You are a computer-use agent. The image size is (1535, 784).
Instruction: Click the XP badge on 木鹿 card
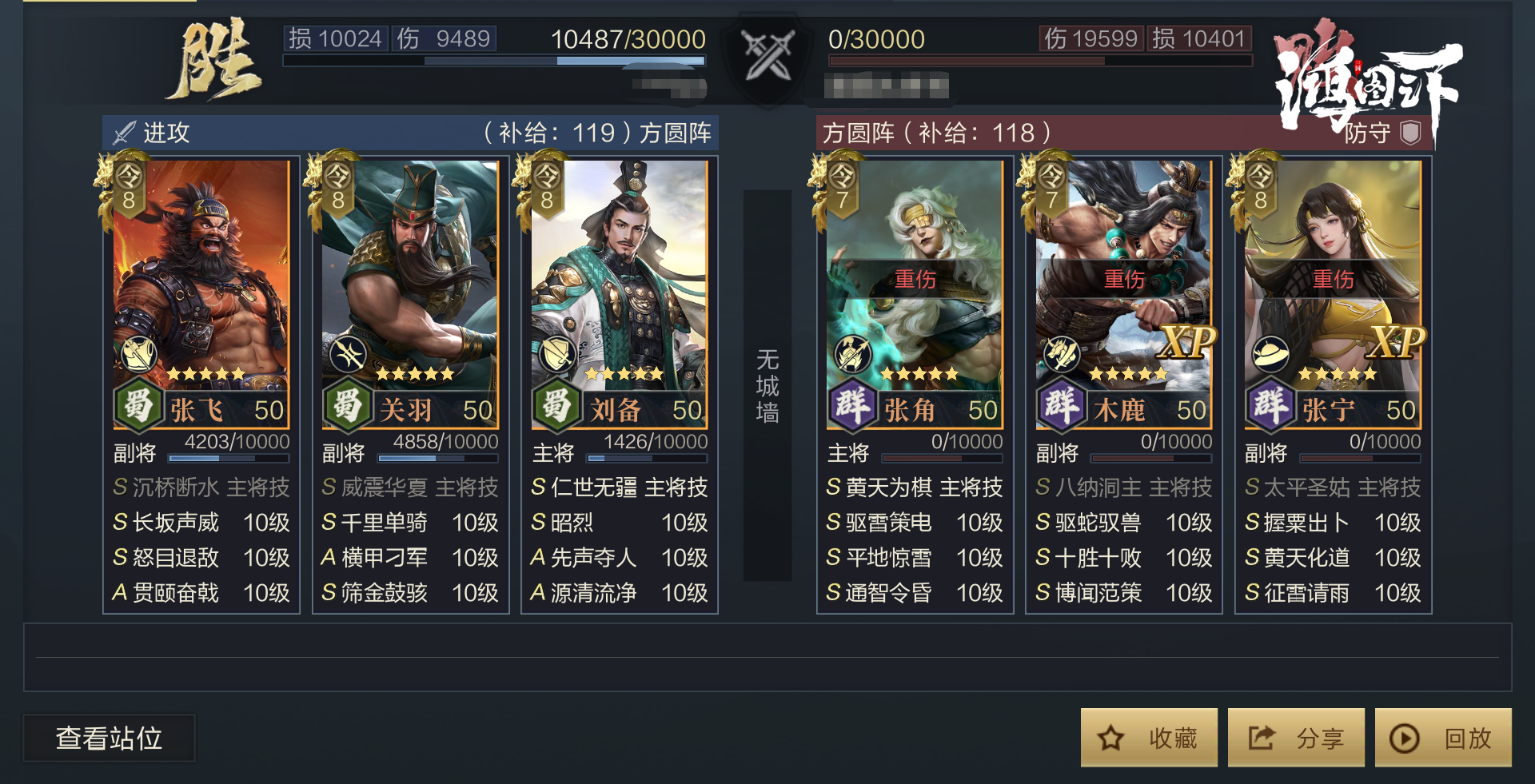(x=1187, y=342)
